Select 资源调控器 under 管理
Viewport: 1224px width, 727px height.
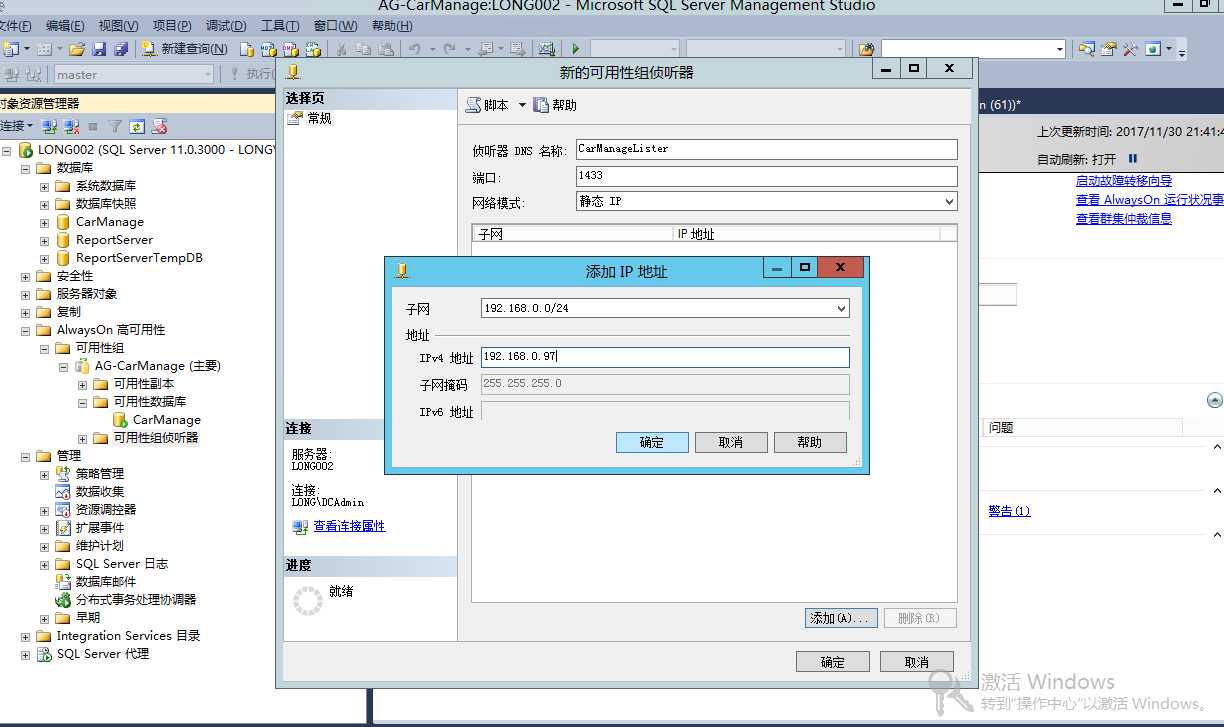click(106, 510)
